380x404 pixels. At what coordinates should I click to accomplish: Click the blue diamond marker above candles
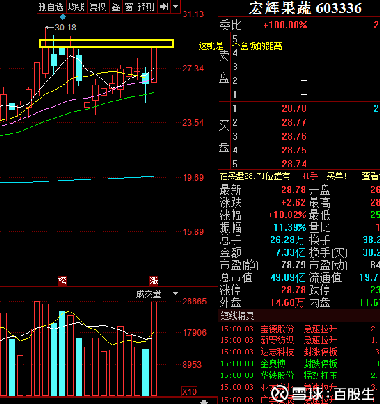coord(62,17)
